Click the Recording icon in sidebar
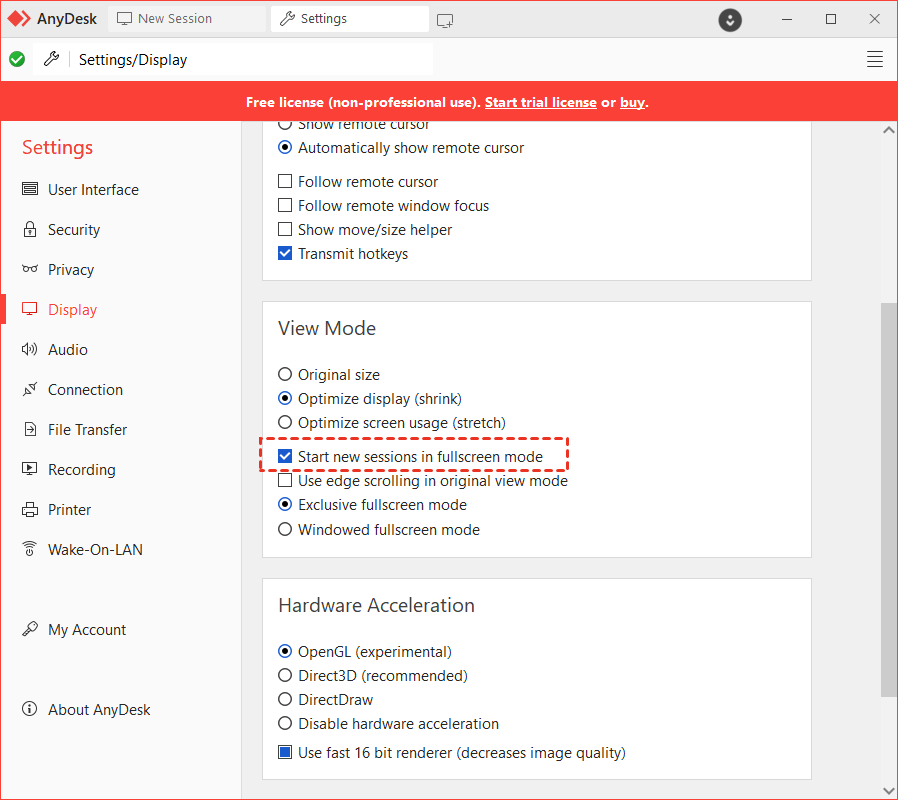 point(30,470)
